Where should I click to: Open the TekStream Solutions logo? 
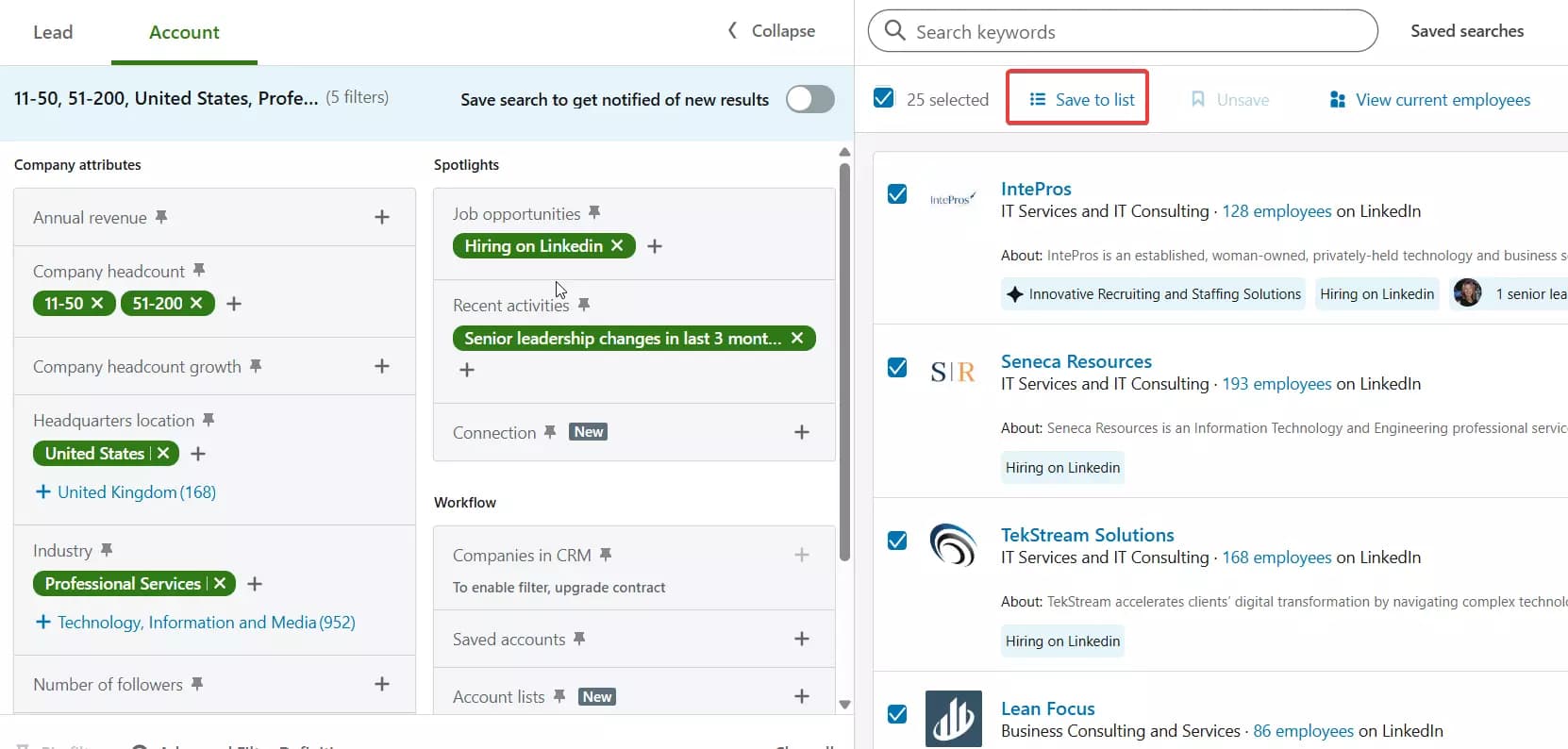(953, 544)
